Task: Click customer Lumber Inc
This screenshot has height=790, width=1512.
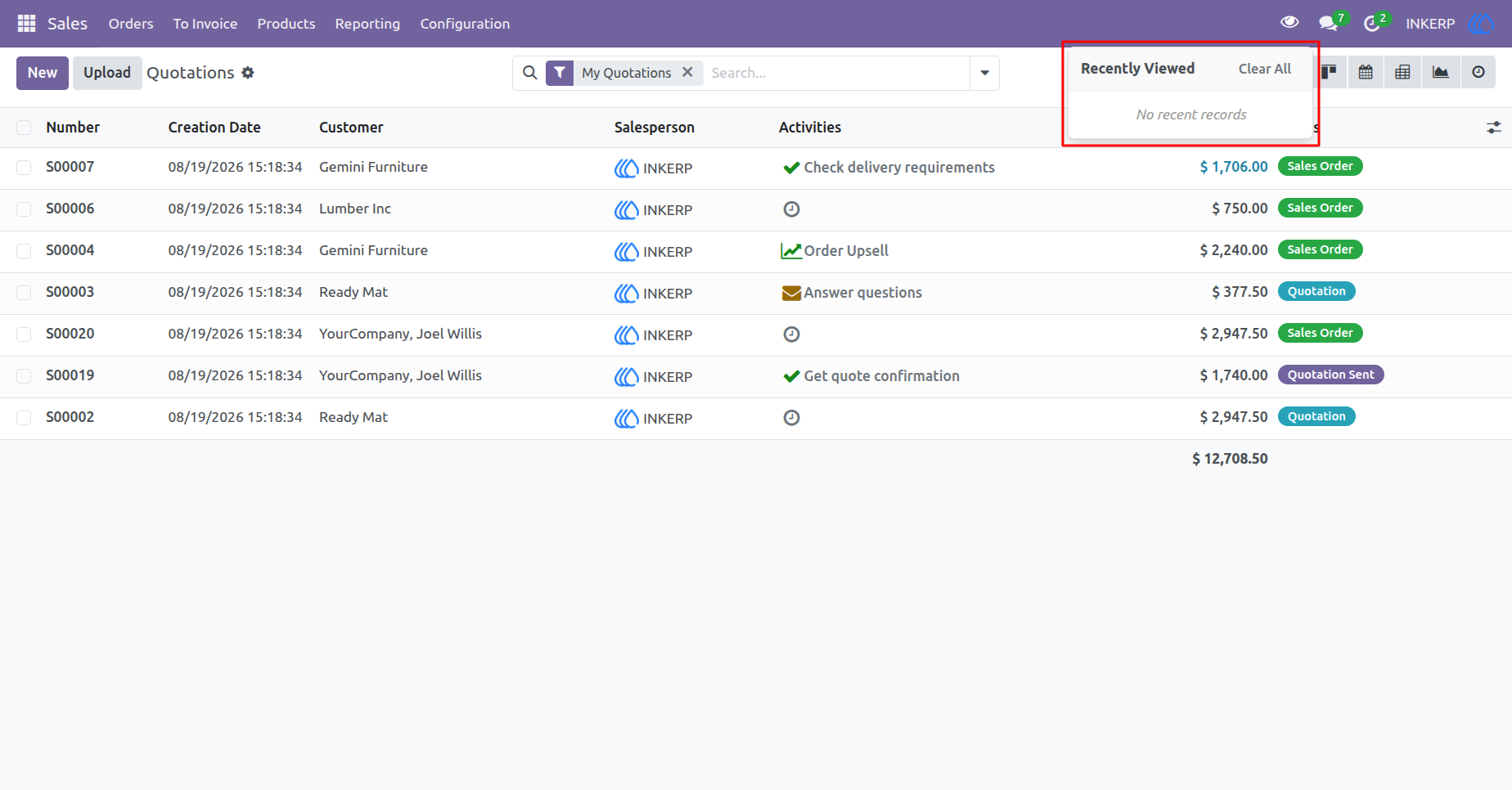Action: pyautogui.click(x=355, y=209)
